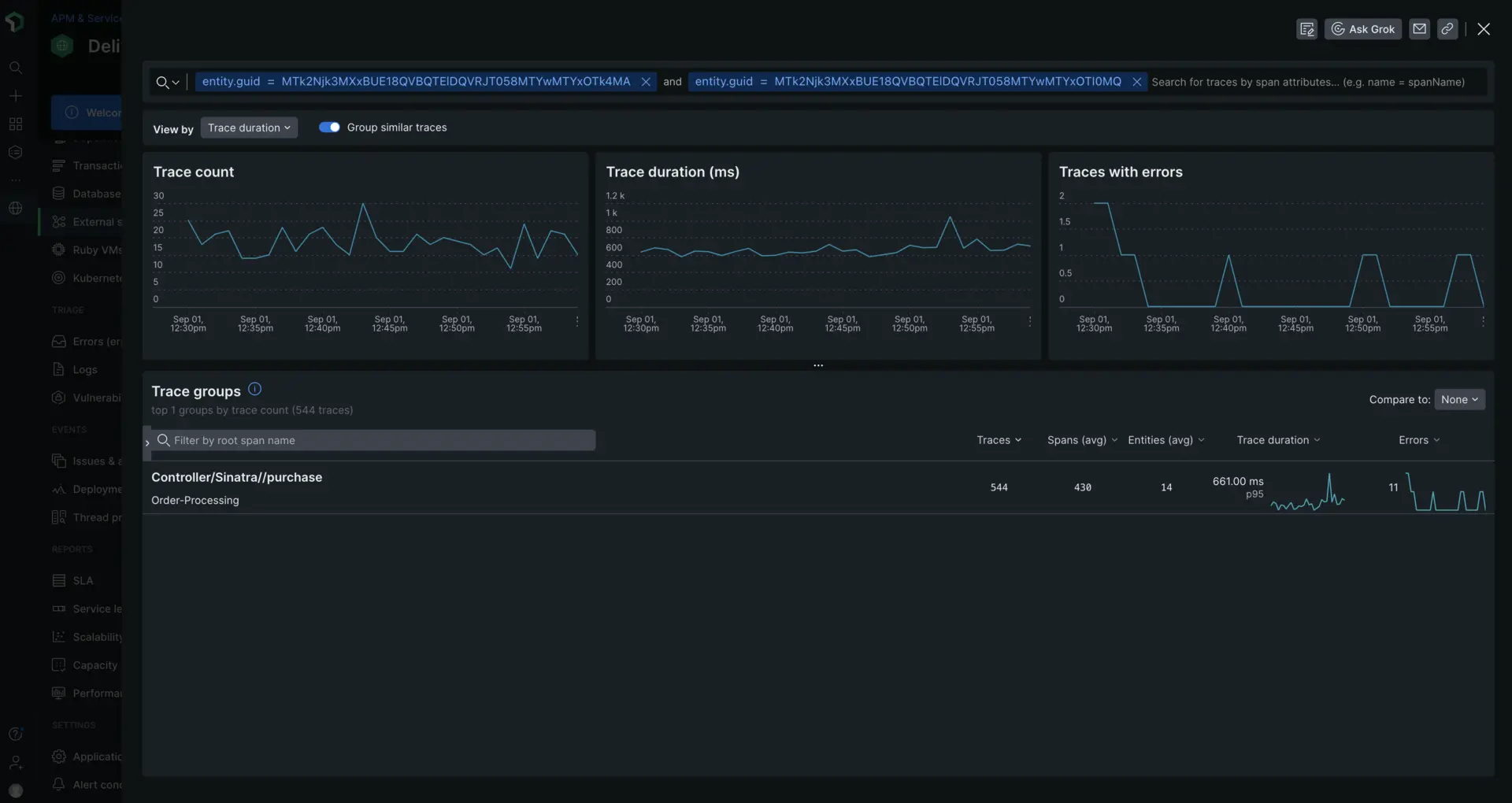1512x803 pixels.
Task: Click the Order-Processing entity label
Action: [195, 501]
